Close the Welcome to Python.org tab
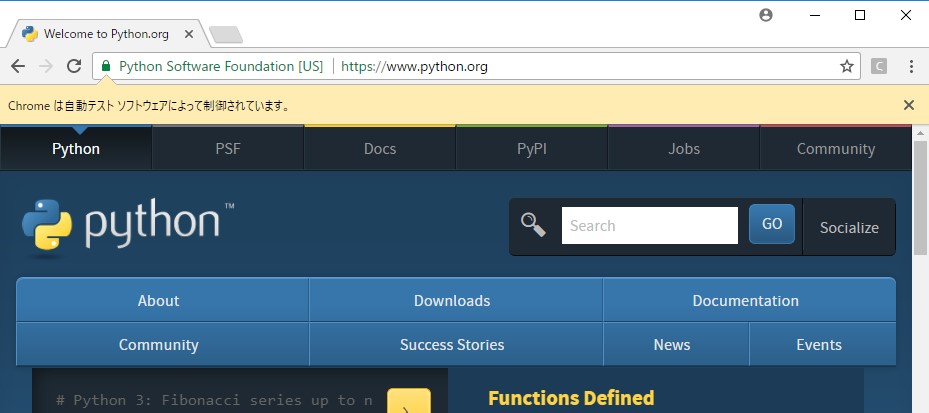The width and height of the screenshot is (929, 413). point(188,34)
